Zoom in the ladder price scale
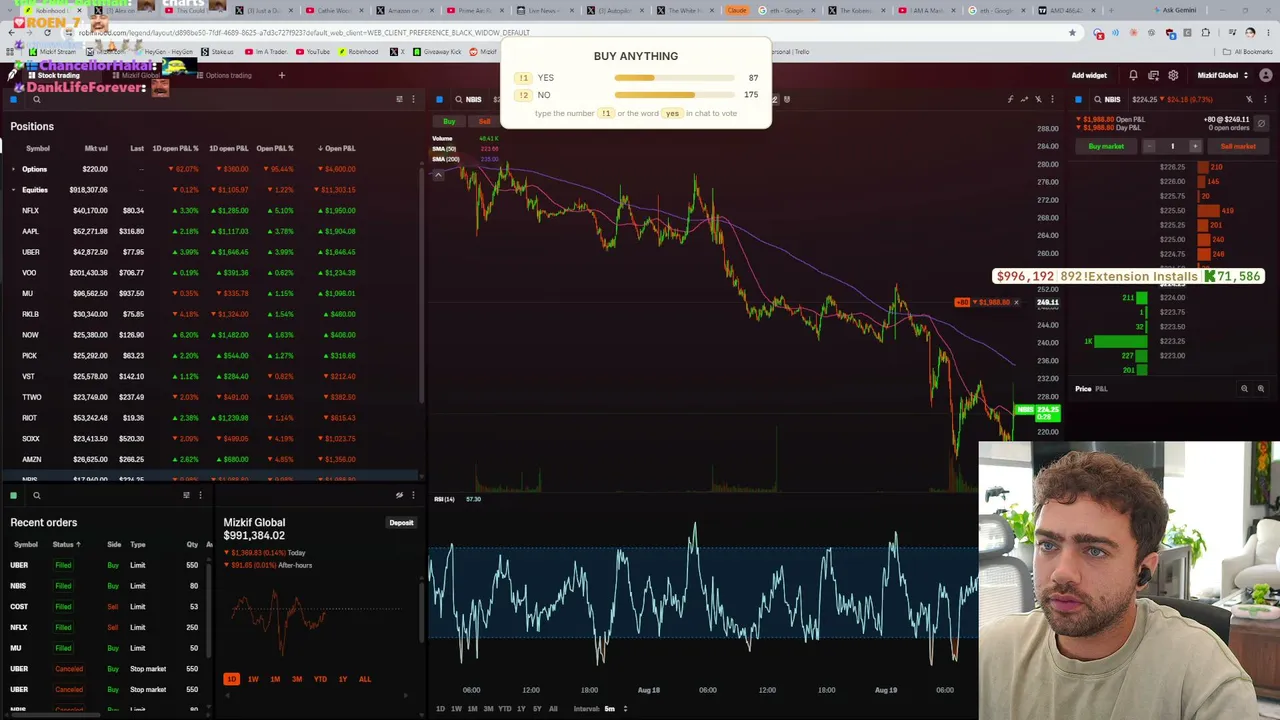 [1260, 388]
